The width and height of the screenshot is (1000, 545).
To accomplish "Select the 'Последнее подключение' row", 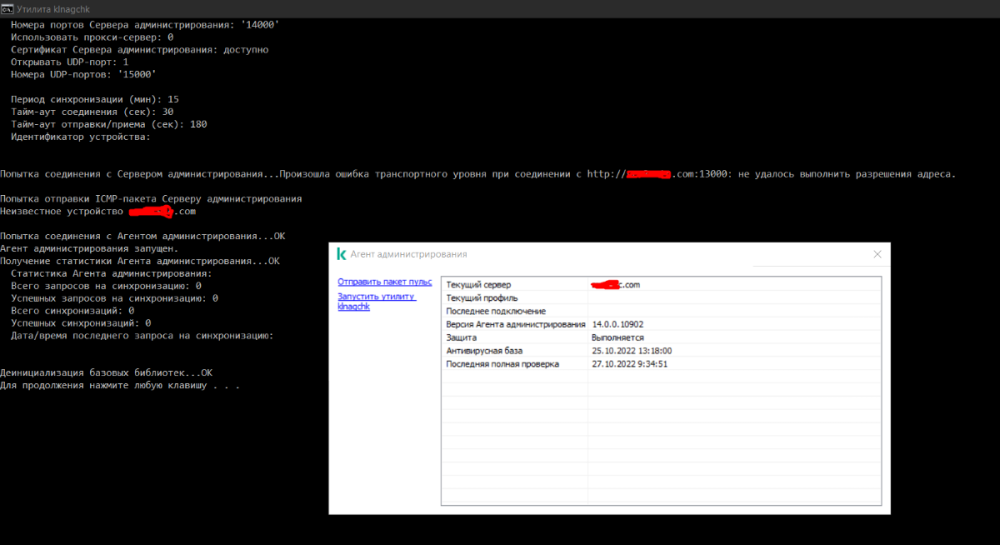I will tap(661, 311).
